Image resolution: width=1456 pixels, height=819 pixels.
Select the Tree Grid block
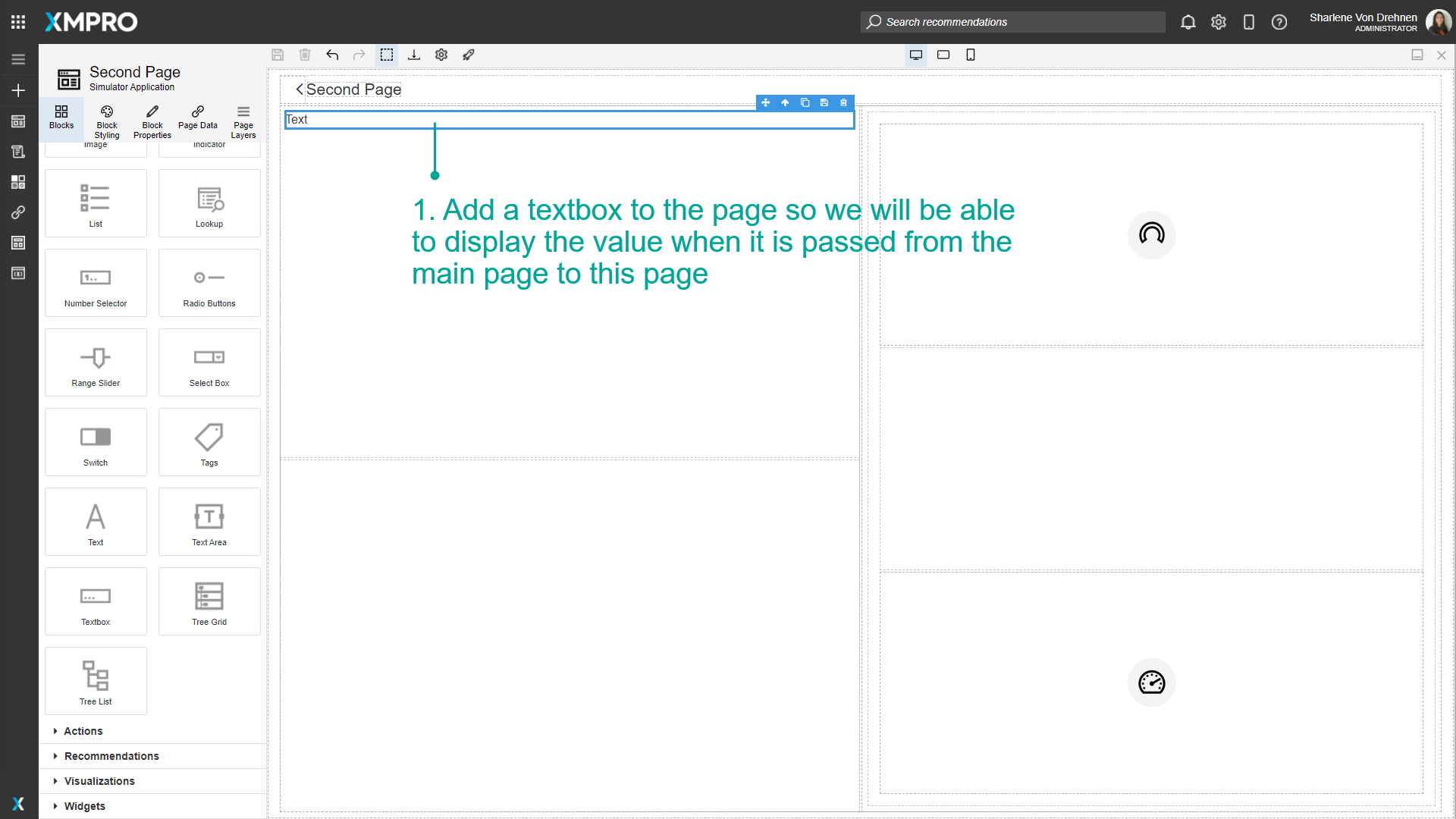[x=209, y=601]
